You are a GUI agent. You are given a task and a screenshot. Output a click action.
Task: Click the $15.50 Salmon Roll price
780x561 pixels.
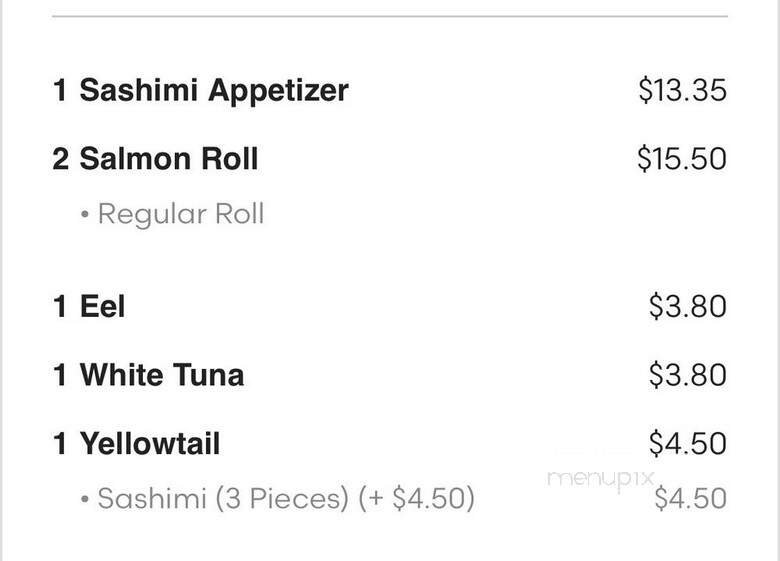(x=682, y=159)
